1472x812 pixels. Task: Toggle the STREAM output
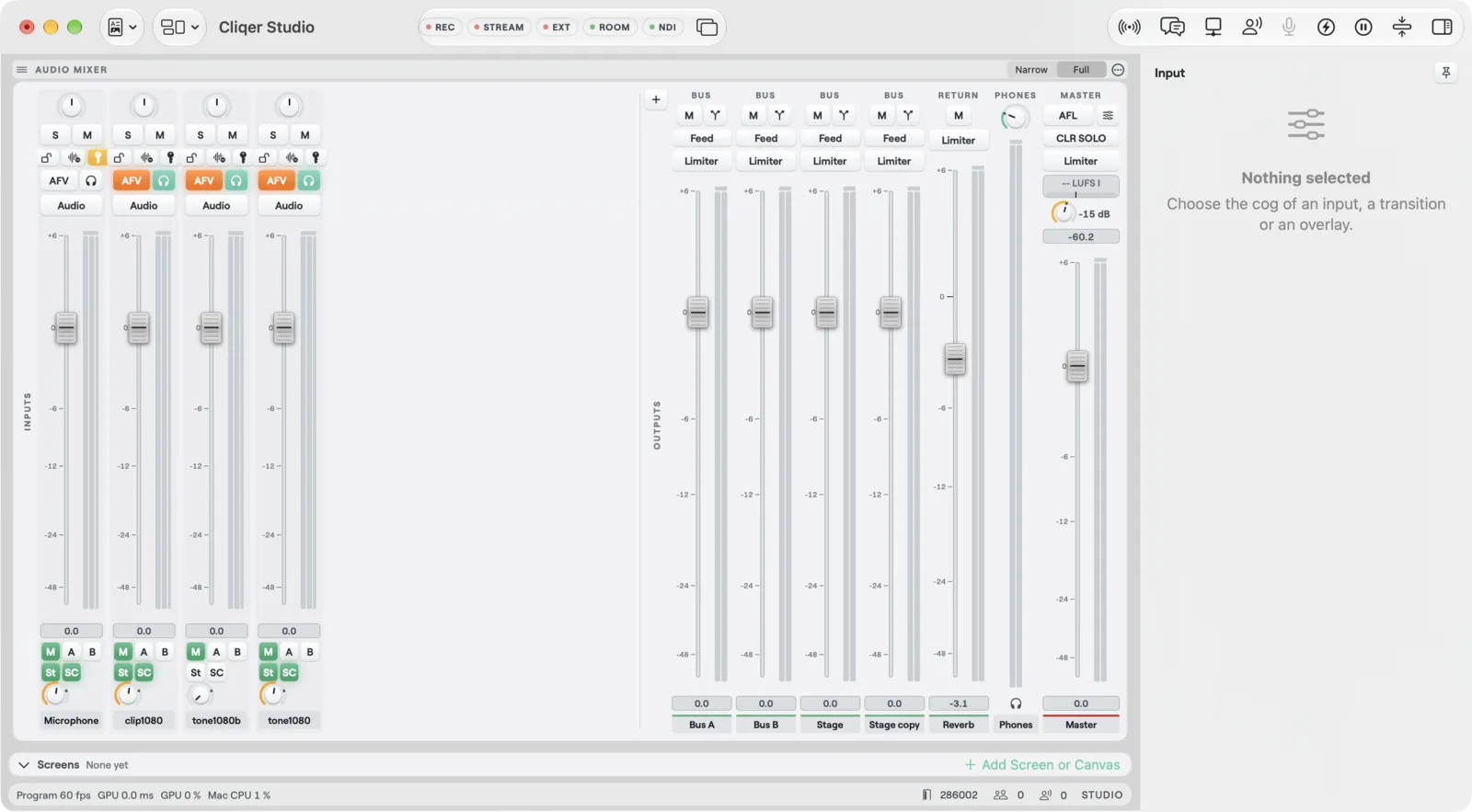(499, 27)
